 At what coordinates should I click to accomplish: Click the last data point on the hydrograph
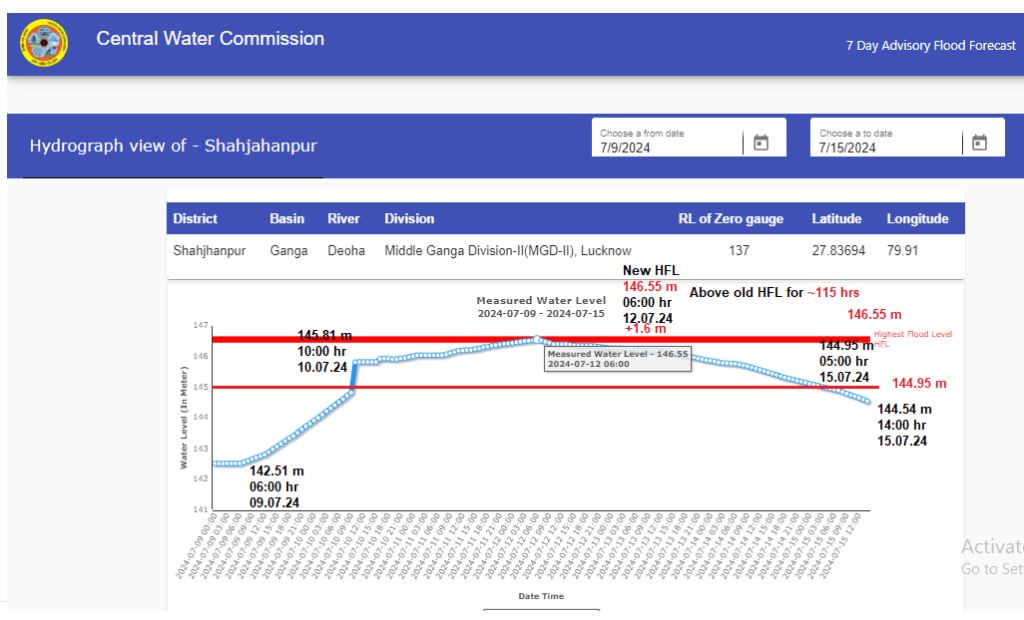point(866,401)
